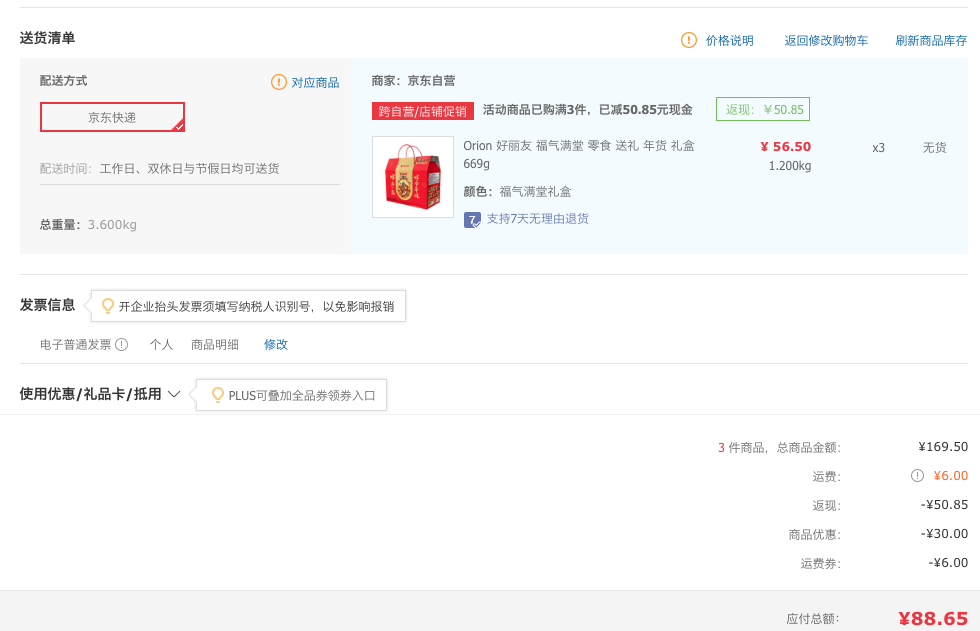
Task: Click the 商品优惠 -¥30.00 value
Action: tap(944, 534)
